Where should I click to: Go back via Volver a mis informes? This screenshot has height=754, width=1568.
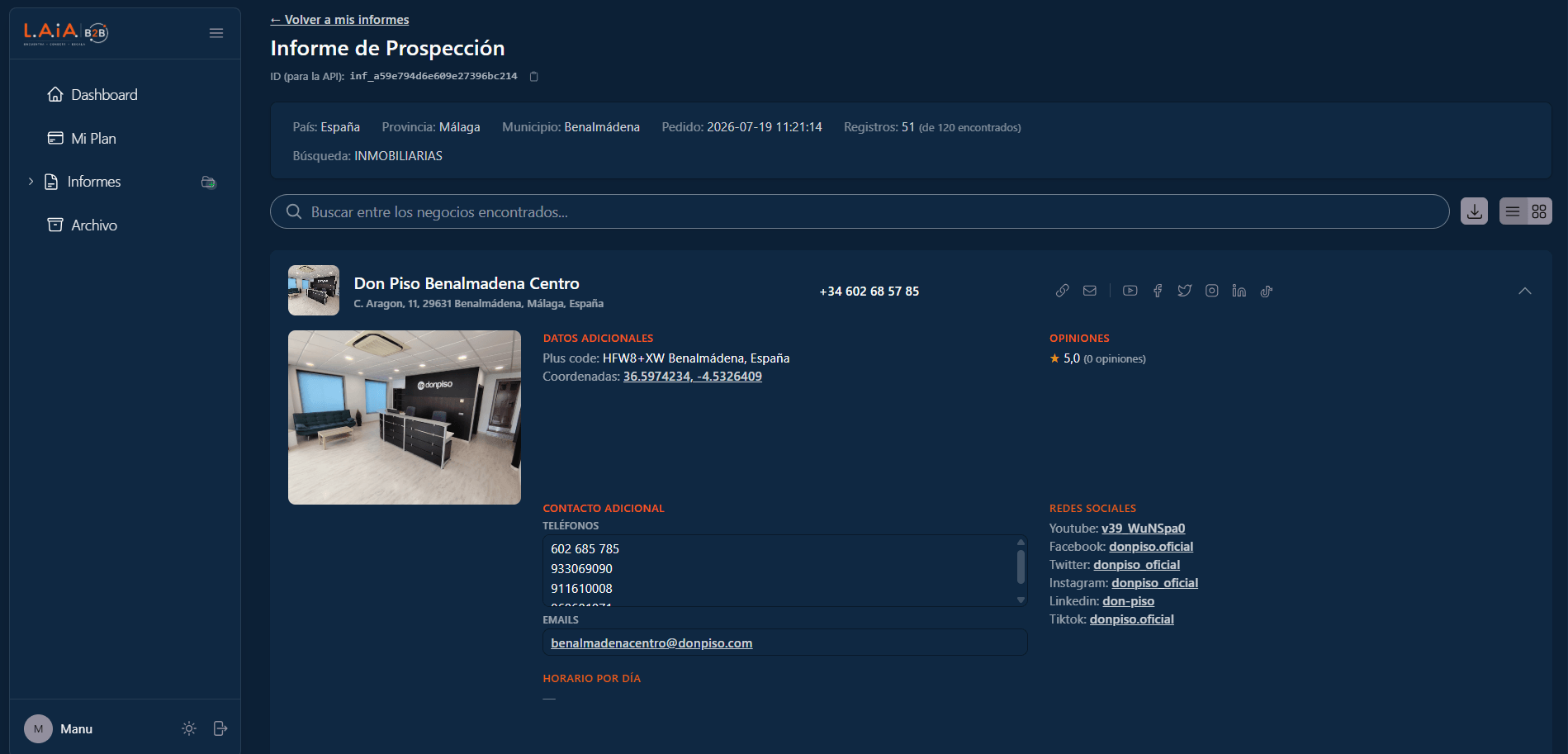pyautogui.click(x=339, y=20)
